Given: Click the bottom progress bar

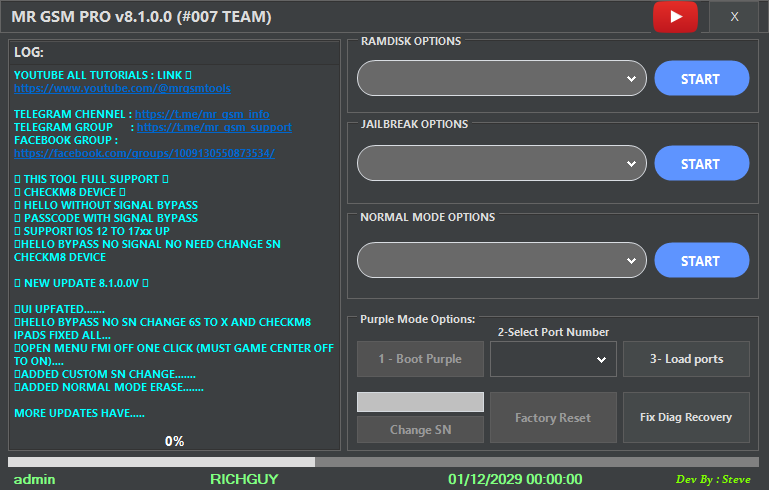Looking at the screenshot, I should pyautogui.click(x=384, y=462).
